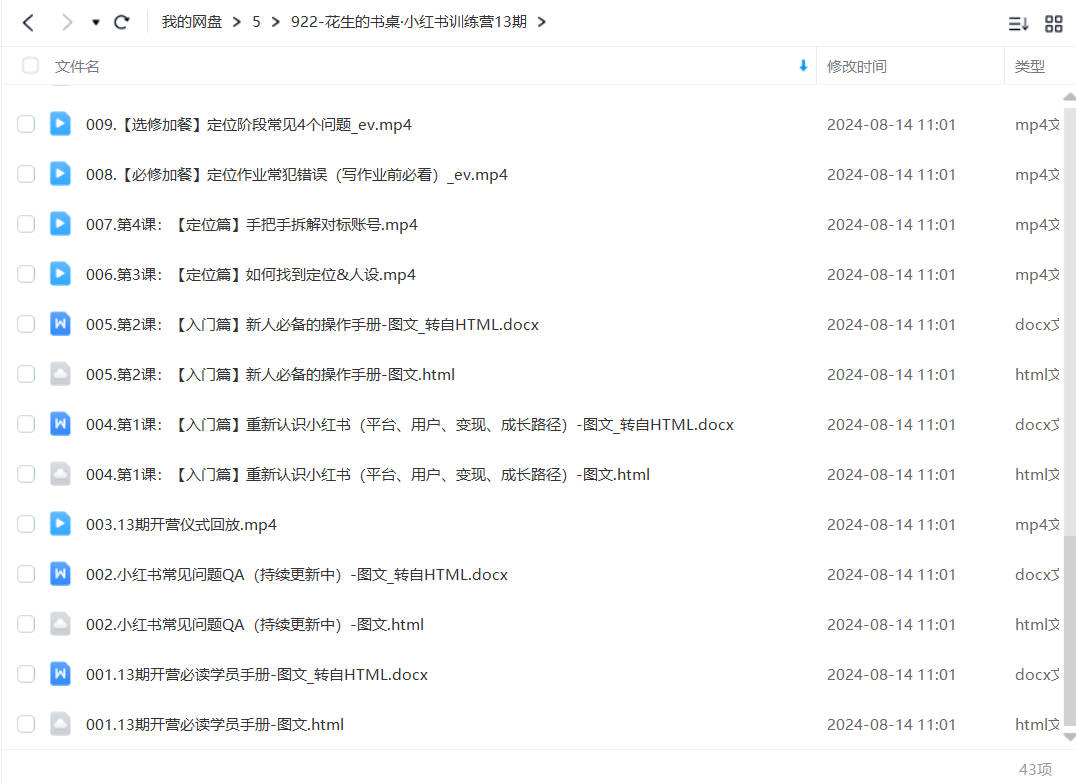Expand chevron after 我的网盘 breadcrumb
The height and width of the screenshot is (784, 1076).
point(237,22)
